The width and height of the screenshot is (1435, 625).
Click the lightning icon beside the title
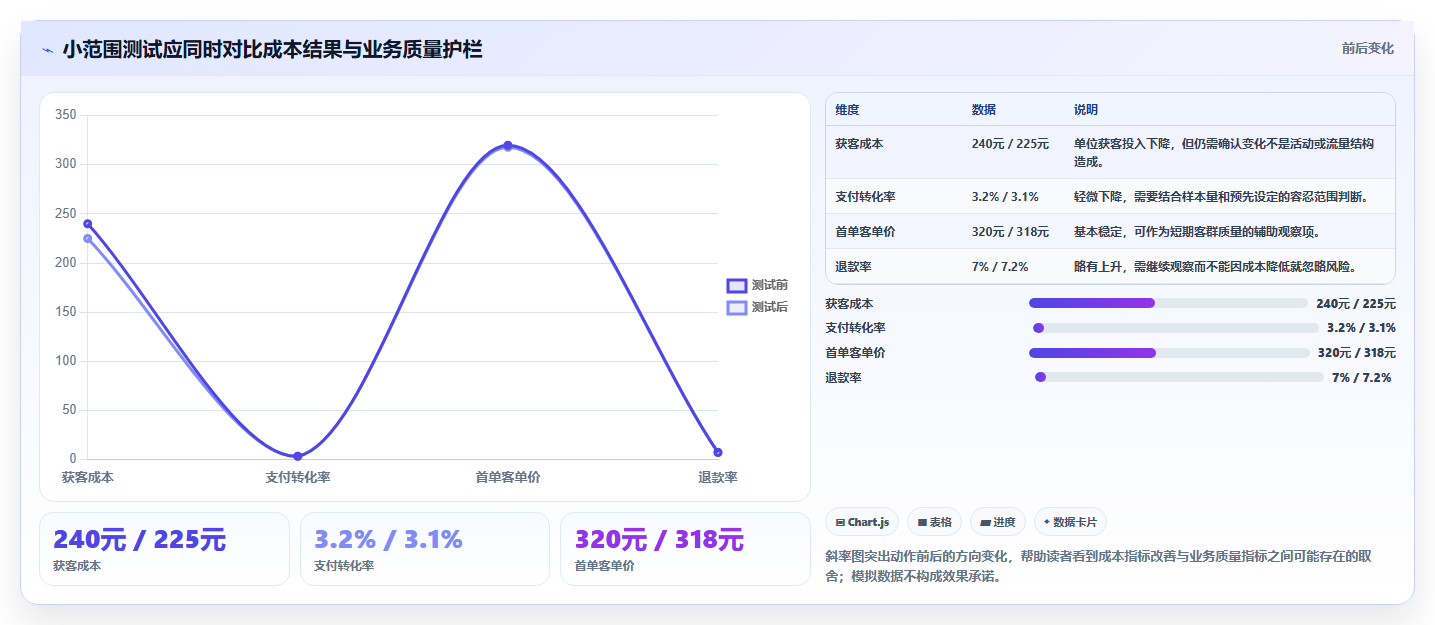point(47,50)
